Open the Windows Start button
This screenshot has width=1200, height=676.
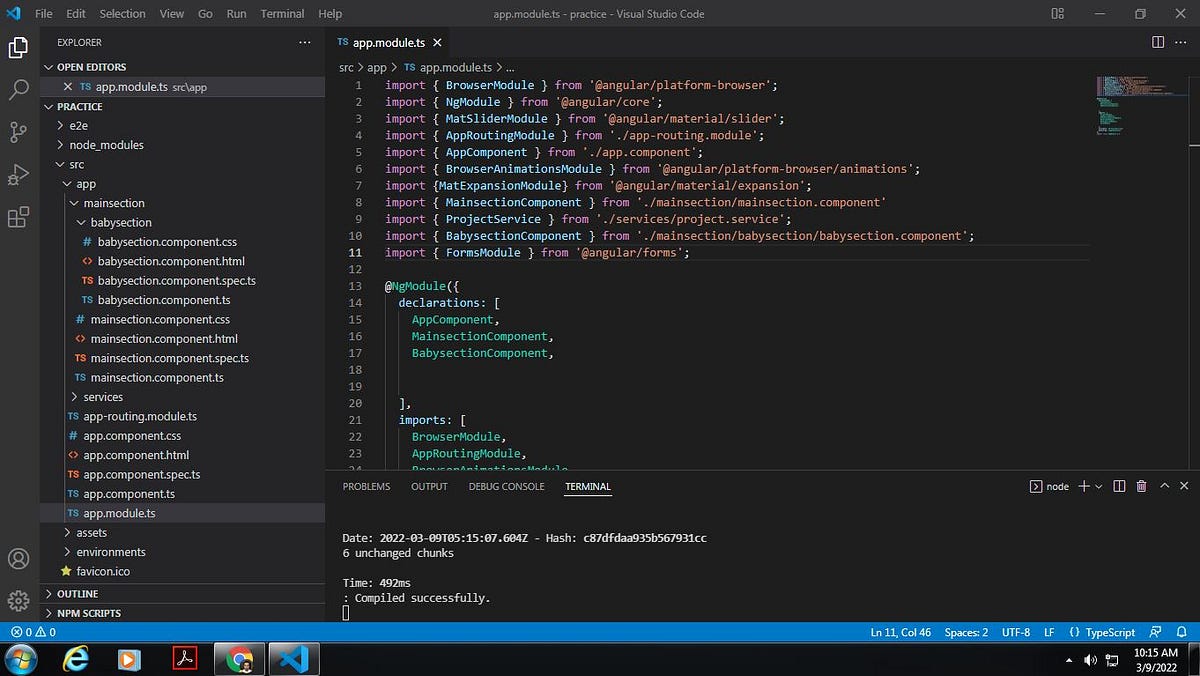[x=20, y=660]
